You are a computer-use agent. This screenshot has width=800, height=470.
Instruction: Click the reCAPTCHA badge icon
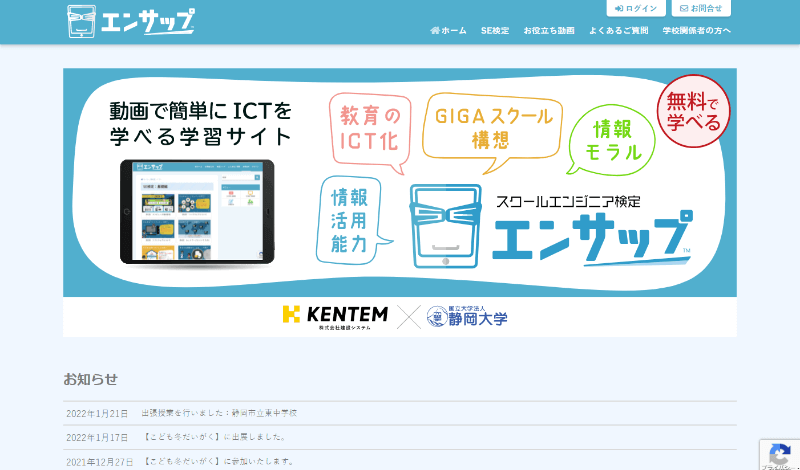point(780,454)
